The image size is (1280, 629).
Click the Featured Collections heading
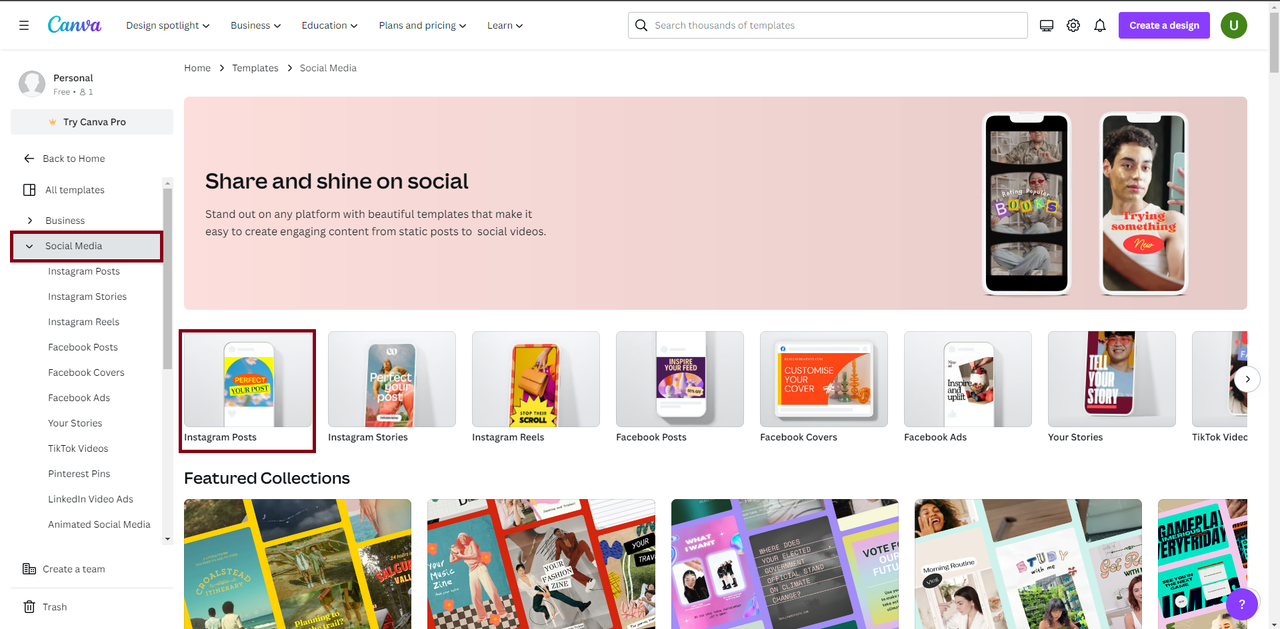267,478
